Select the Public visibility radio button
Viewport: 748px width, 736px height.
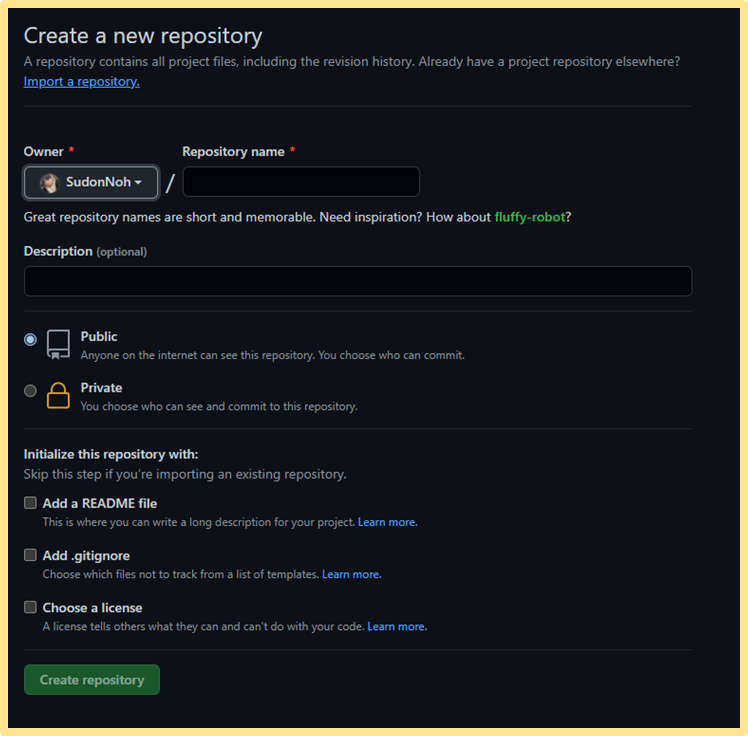pyautogui.click(x=30, y=339)
